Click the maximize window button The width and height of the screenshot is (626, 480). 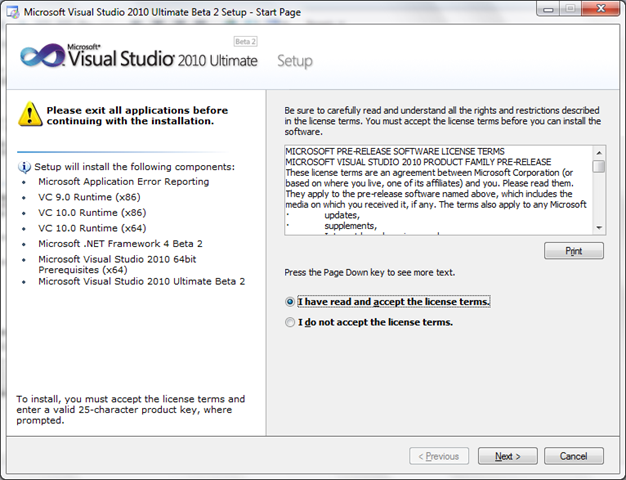(571, 9)
